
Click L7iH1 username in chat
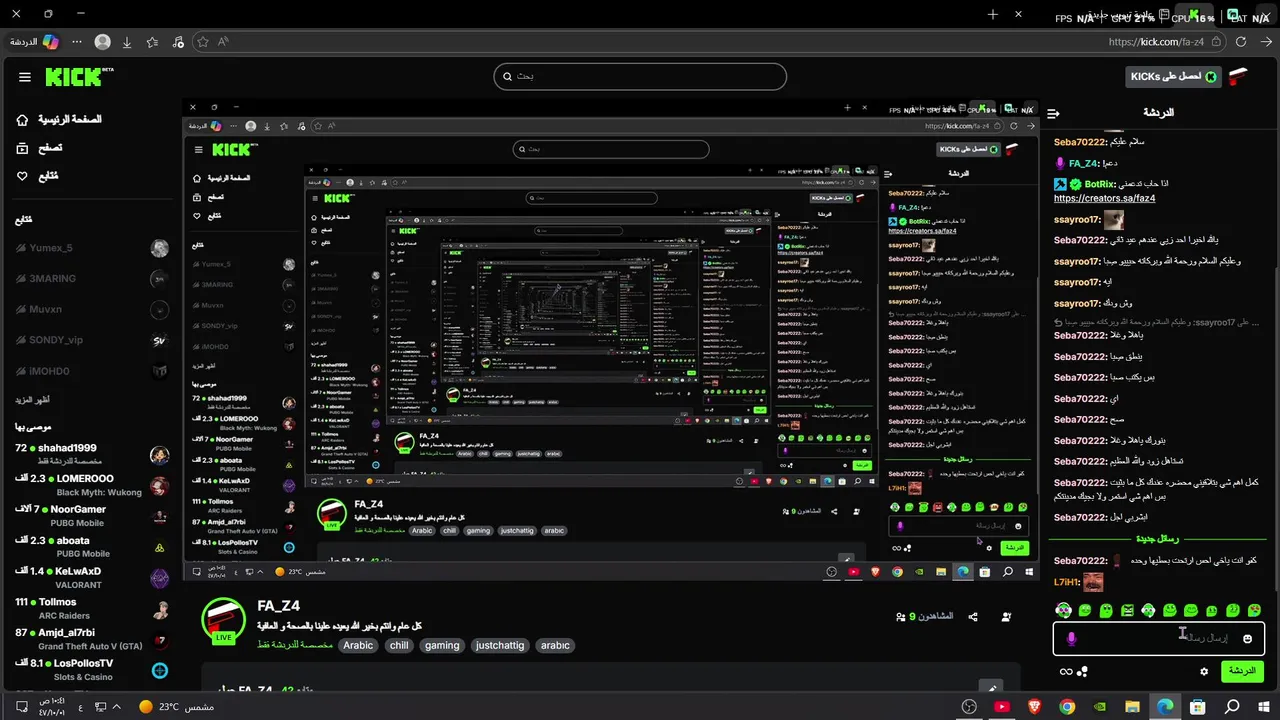pos(1066,582)
